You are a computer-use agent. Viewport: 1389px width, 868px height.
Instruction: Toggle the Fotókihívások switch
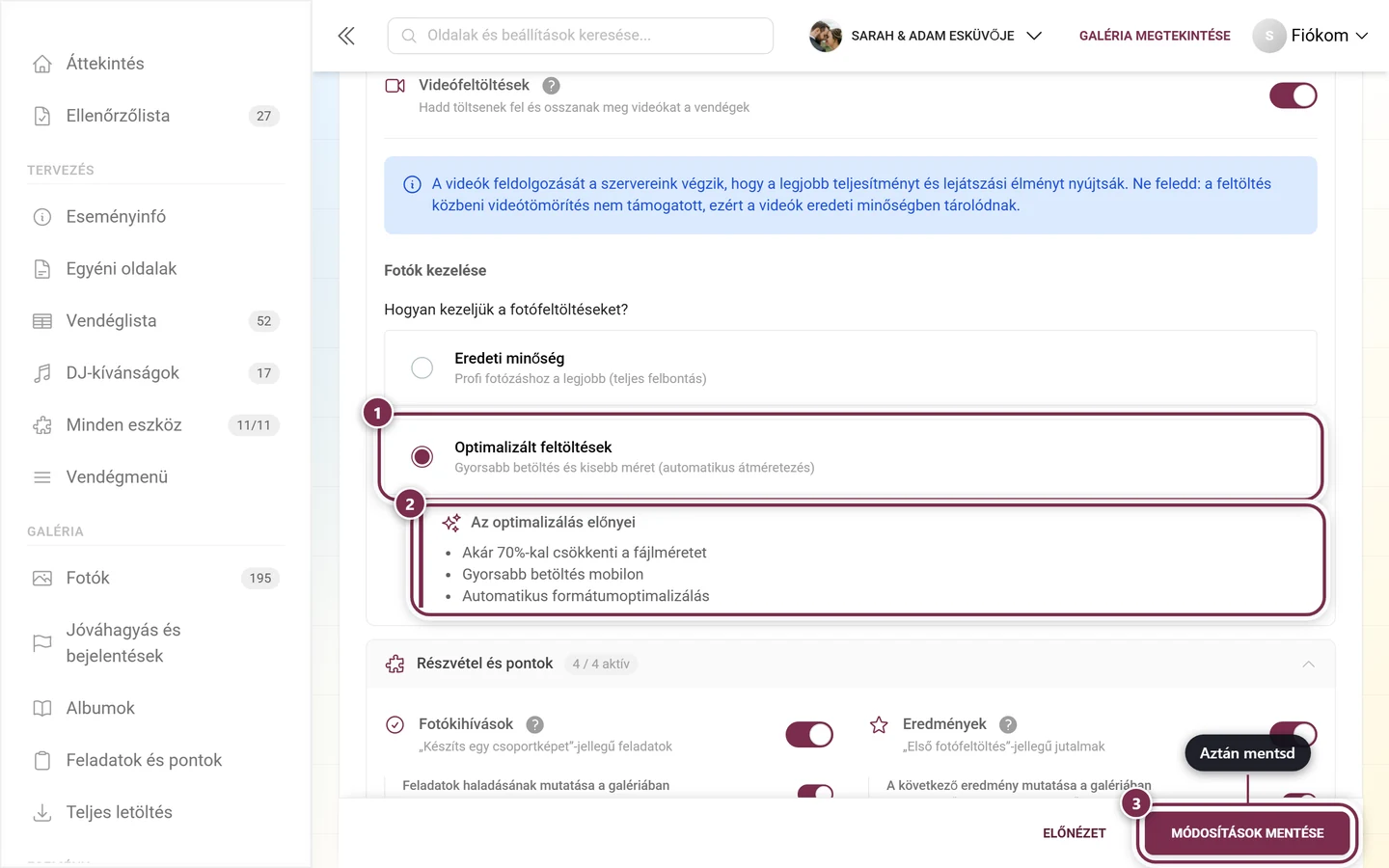809,735
